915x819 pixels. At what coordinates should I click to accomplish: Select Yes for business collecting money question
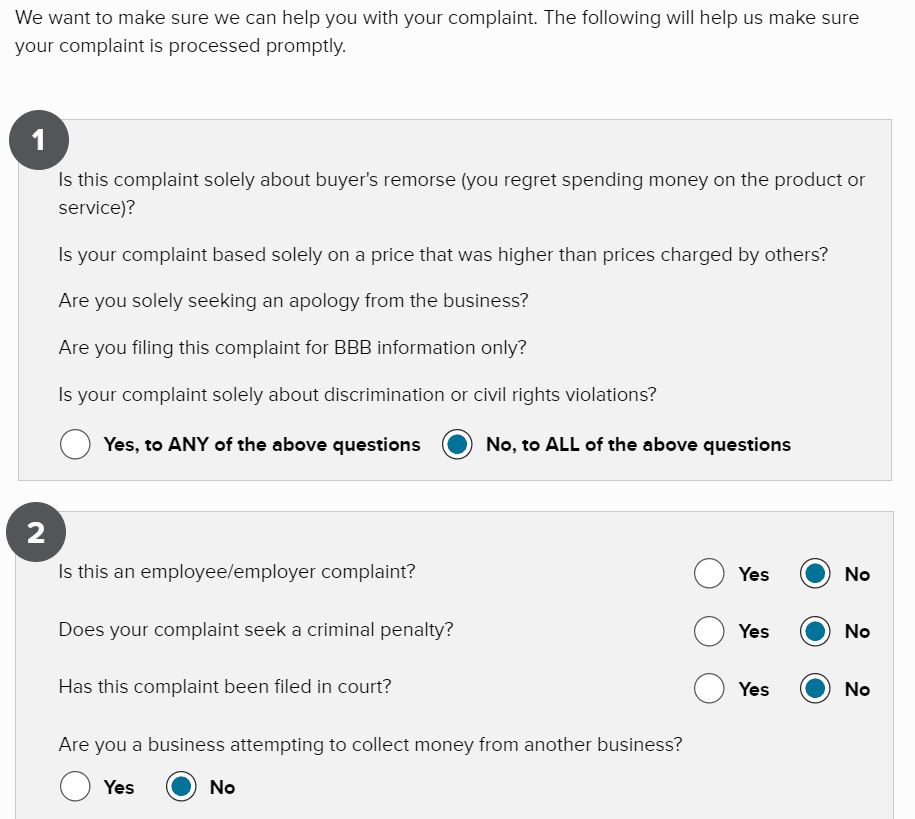[75, 787]
